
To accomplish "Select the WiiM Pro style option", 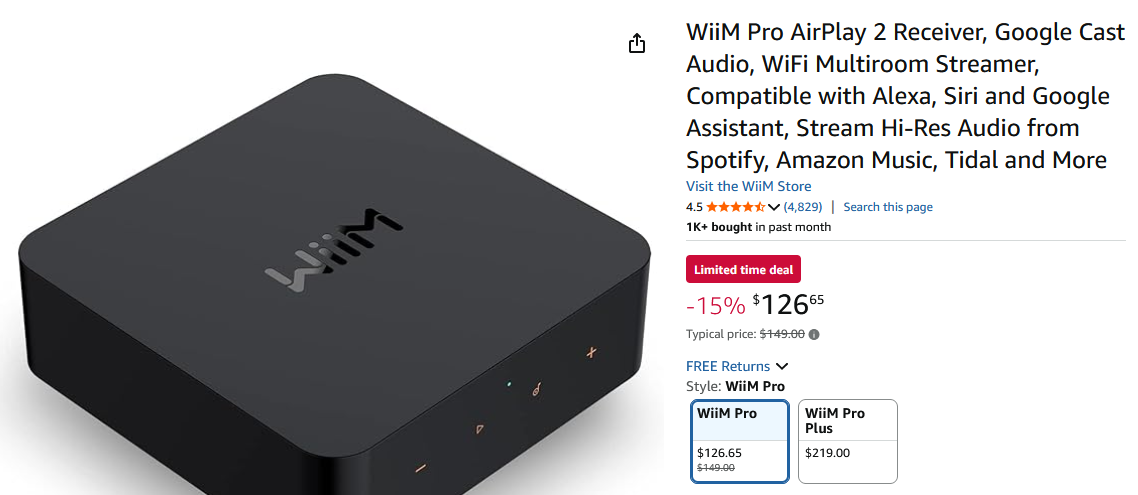I will pyautogui.click(x=740, y=441).
